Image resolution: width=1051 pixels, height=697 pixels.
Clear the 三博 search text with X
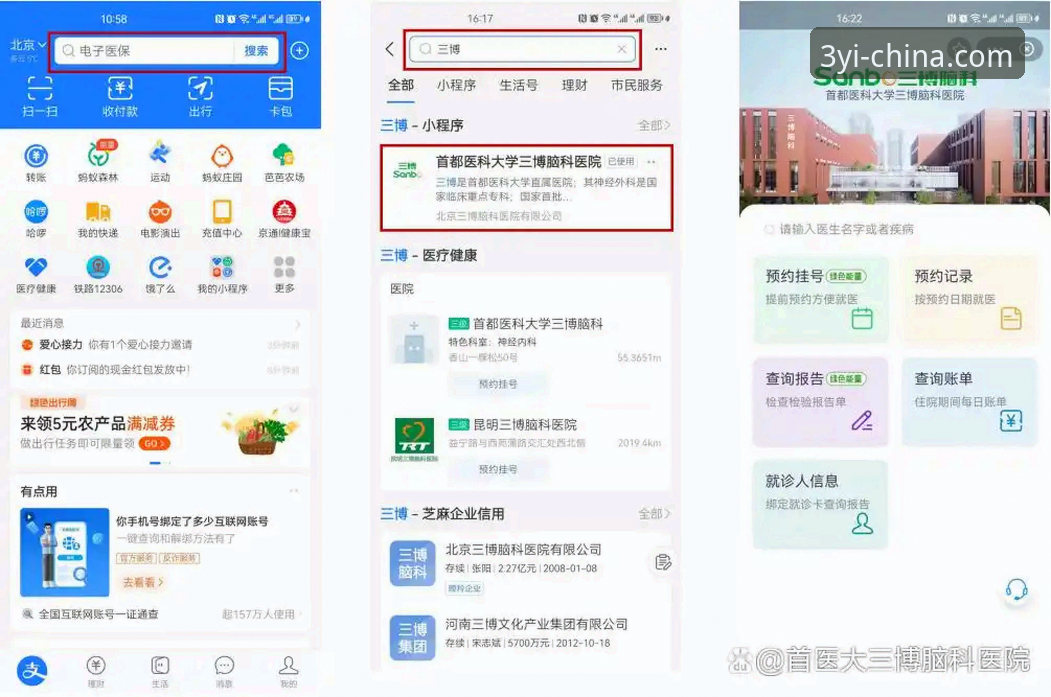[x=621, y=49]
